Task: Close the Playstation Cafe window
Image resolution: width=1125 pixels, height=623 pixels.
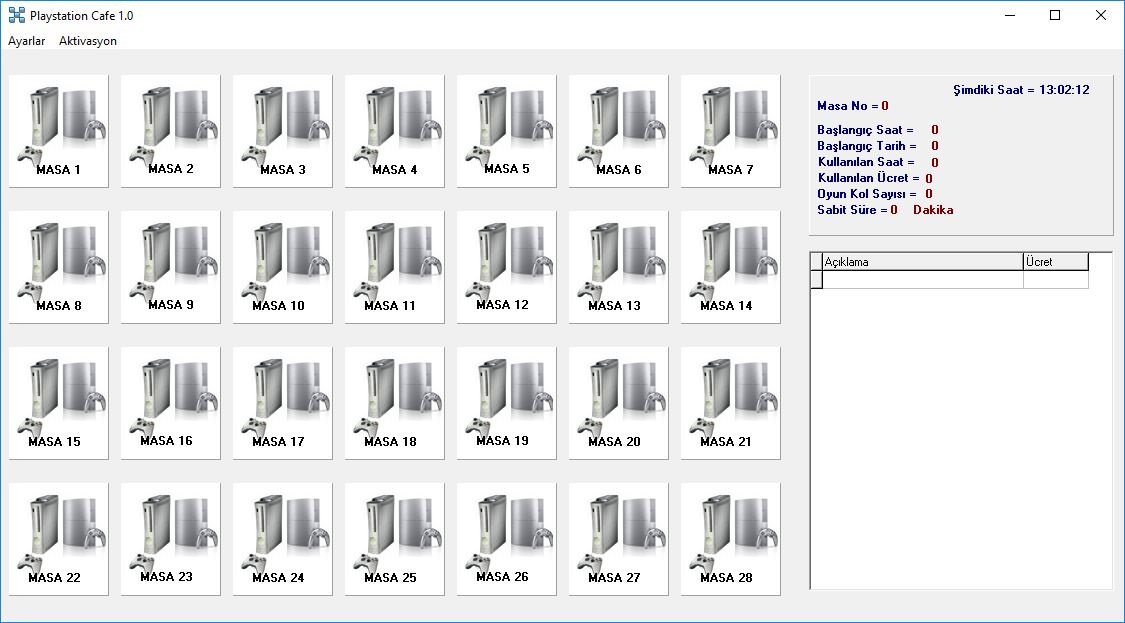Action: click(1101, 15)
